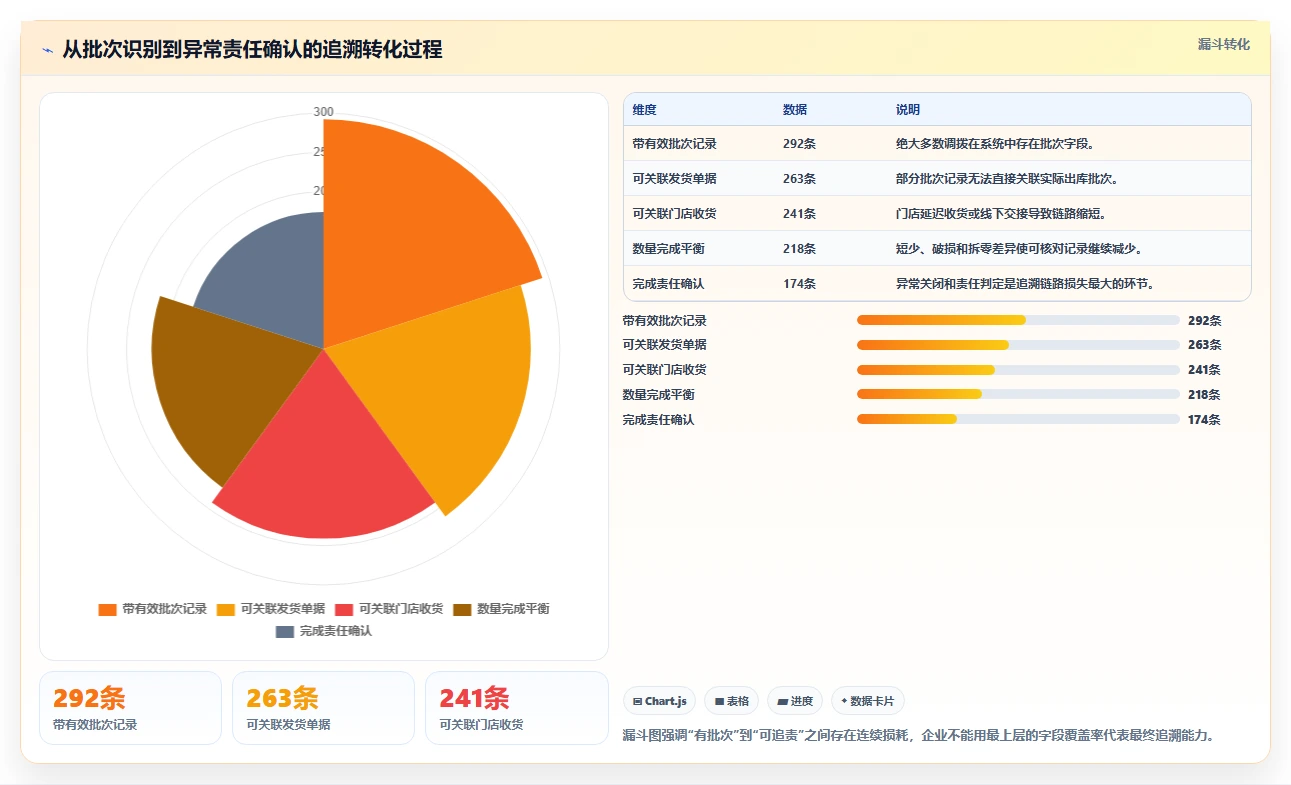Click the 漏斗转化 label in header

pos(1224,44)
